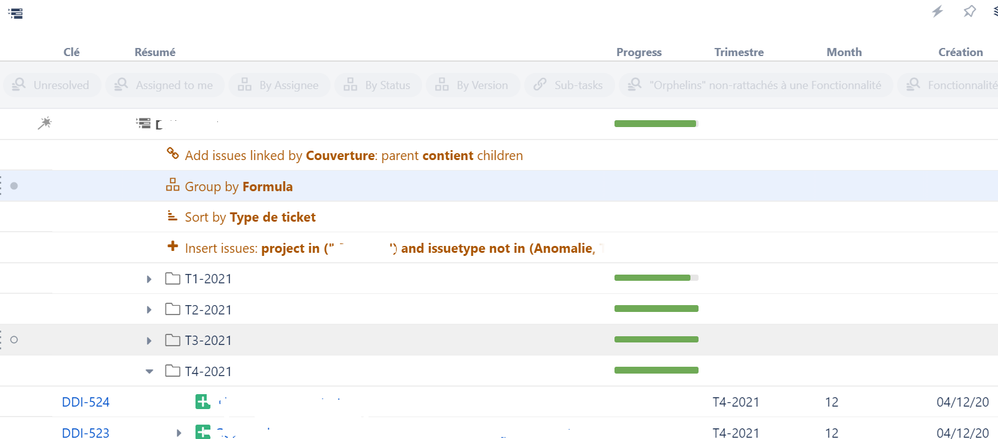The image size is (998, 439).
Task: Click the T1-2021 progress bar
Action: pyautogui.click(x=655, y=278)
